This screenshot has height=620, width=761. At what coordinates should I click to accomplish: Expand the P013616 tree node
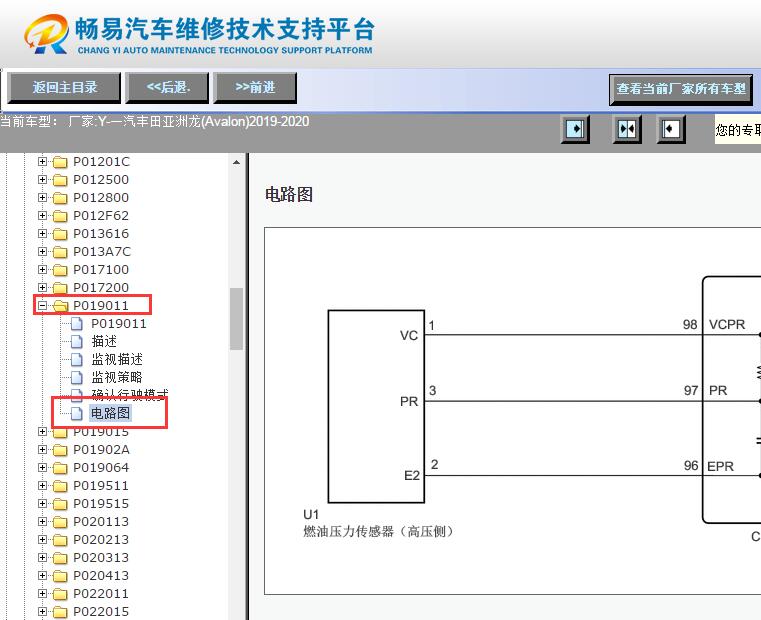coord(42,233)
